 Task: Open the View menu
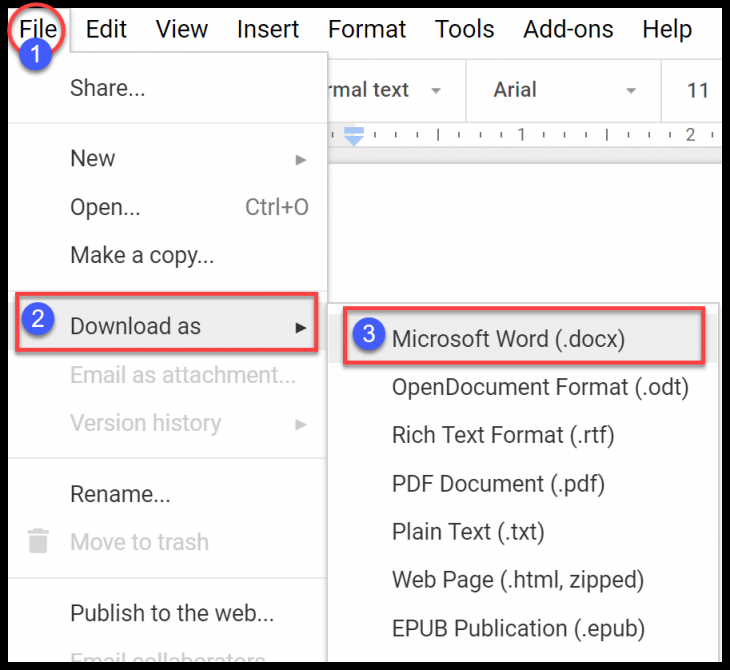(181, 29)
